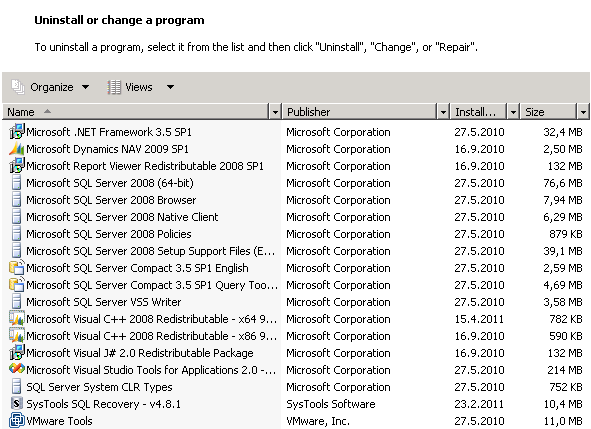Image resolution: width=591 pixels, height=429 pixels.
Task: Click the SQL Server 2008 Policies icon
Action: [17, 234]
